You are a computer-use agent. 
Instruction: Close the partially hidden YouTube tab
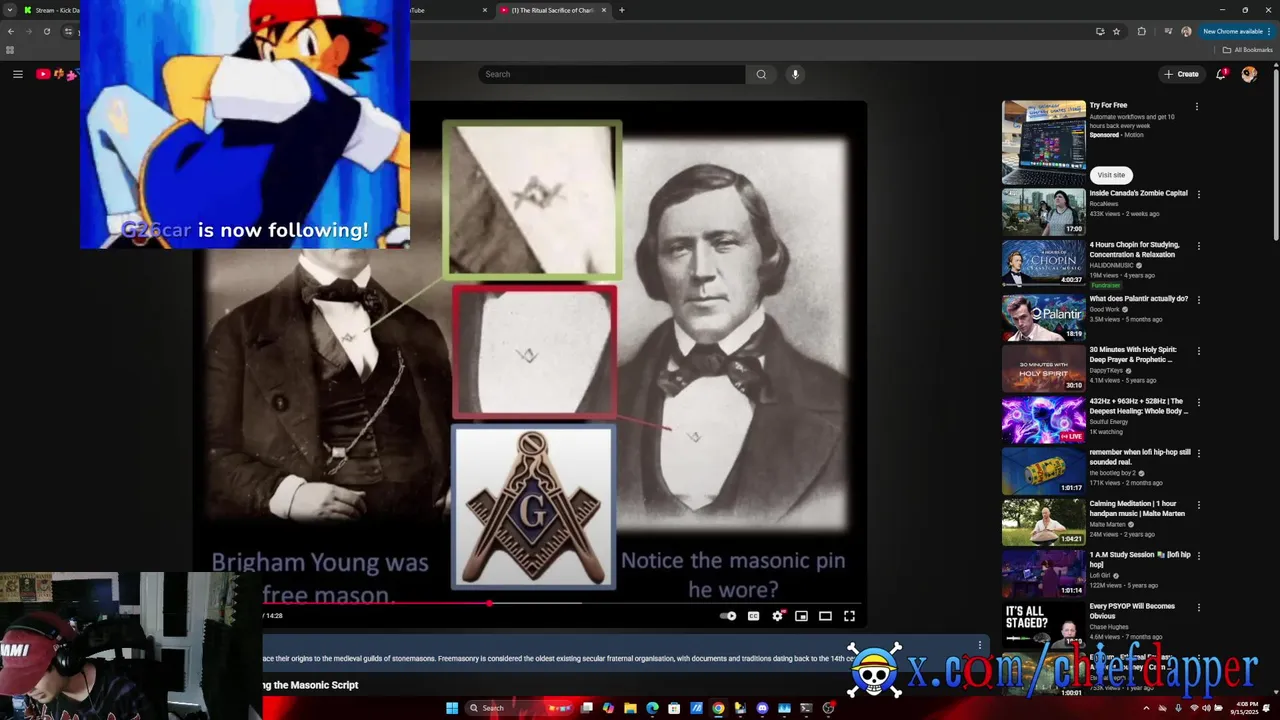point(485,10)
